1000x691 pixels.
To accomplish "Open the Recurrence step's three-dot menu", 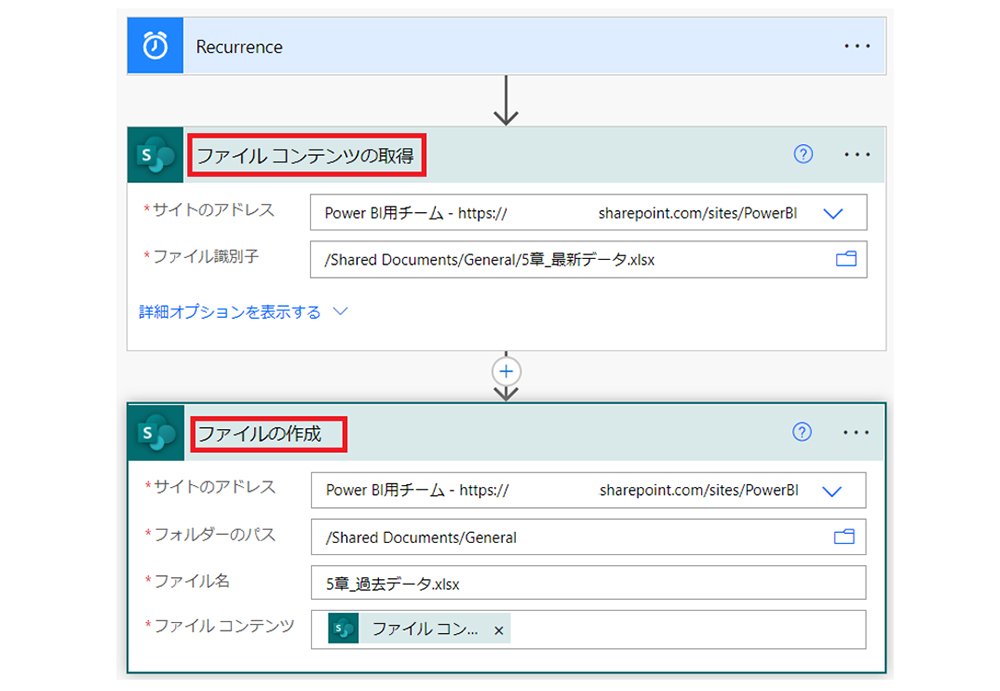I will pos(857,46).
